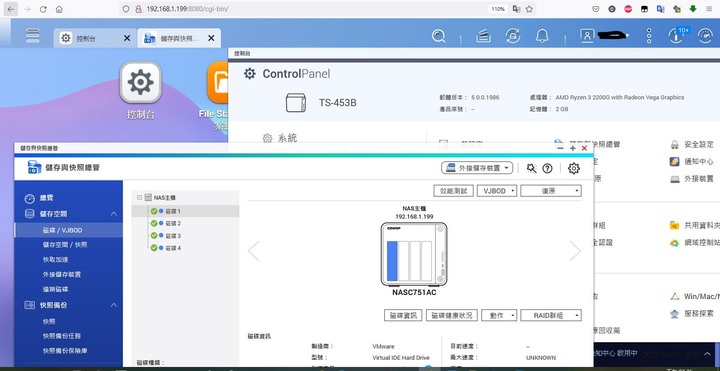The width and height of the screenshot is (720, 371).
Task: Open the VJBOD dropdown button
Action: point(497,191)
